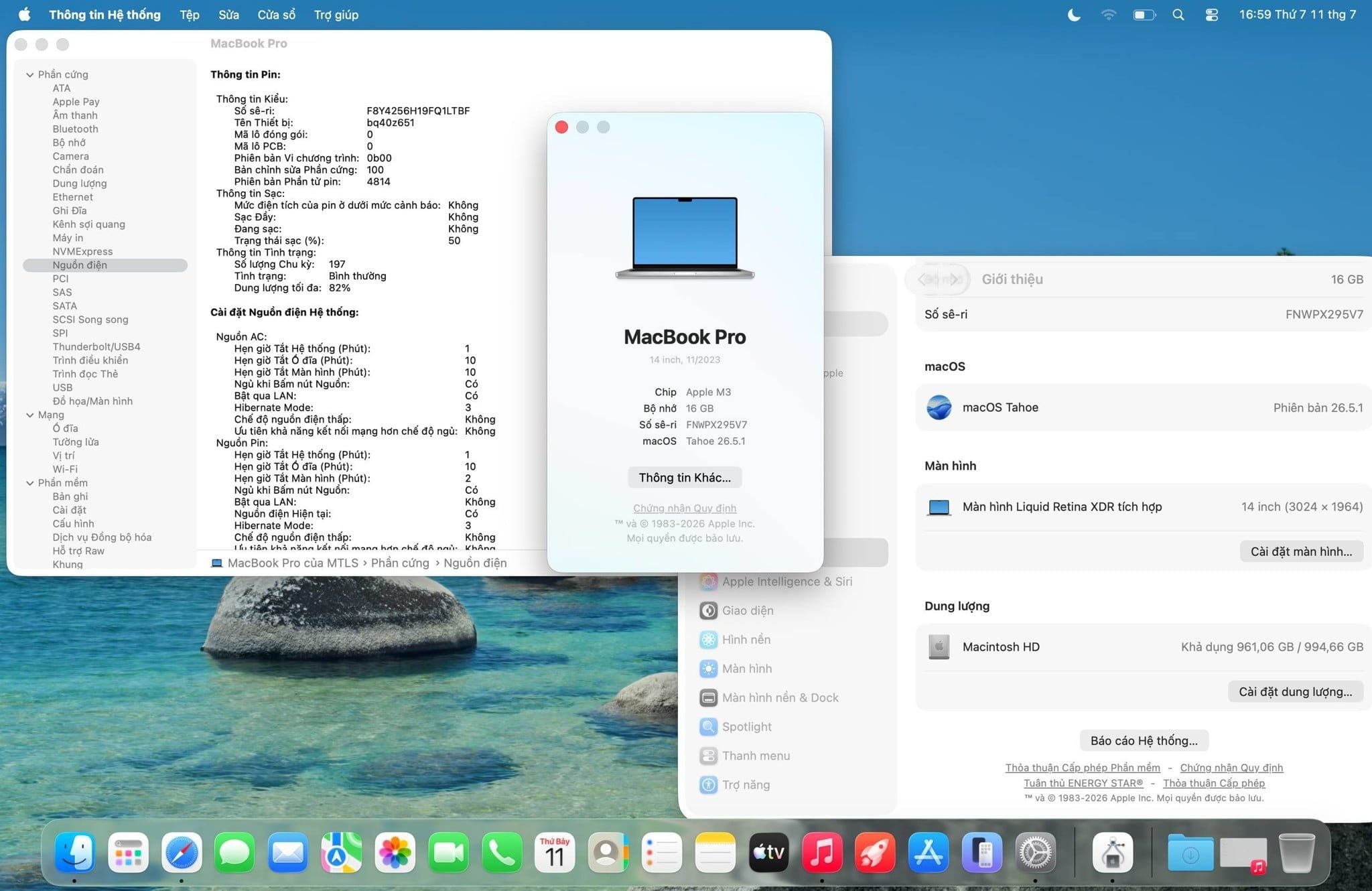Click the Cài đặt dung lượng... button
Screen dimensions: 1372x891
tap(1295, 691)
